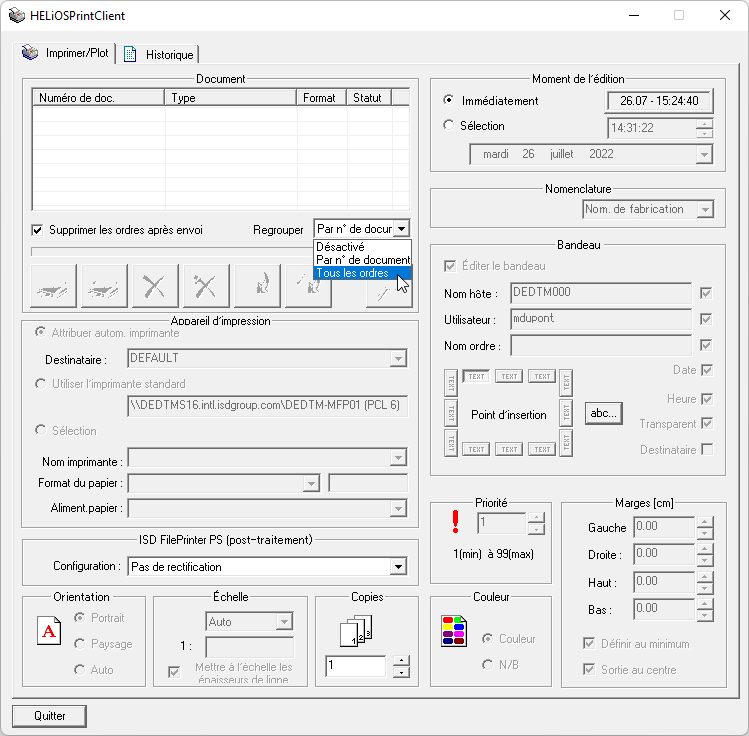
Task: Switch to the Imprimer/Plot tab
Action: [x=65, y=53]
